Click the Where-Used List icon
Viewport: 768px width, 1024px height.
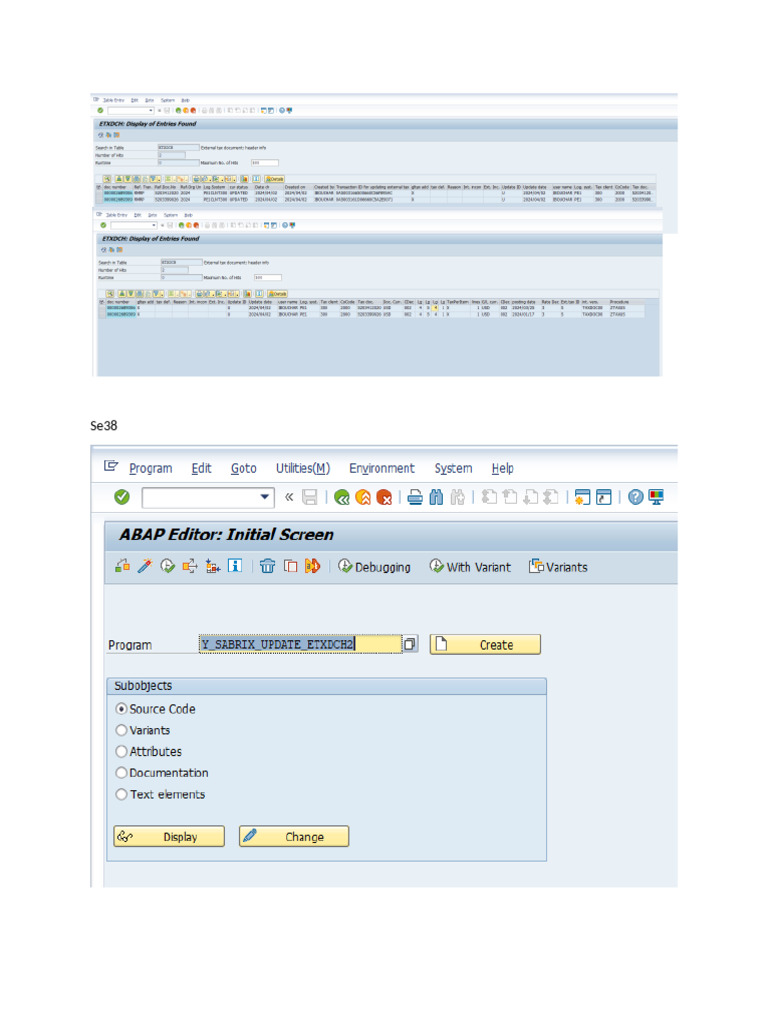[x=190, y=566]
